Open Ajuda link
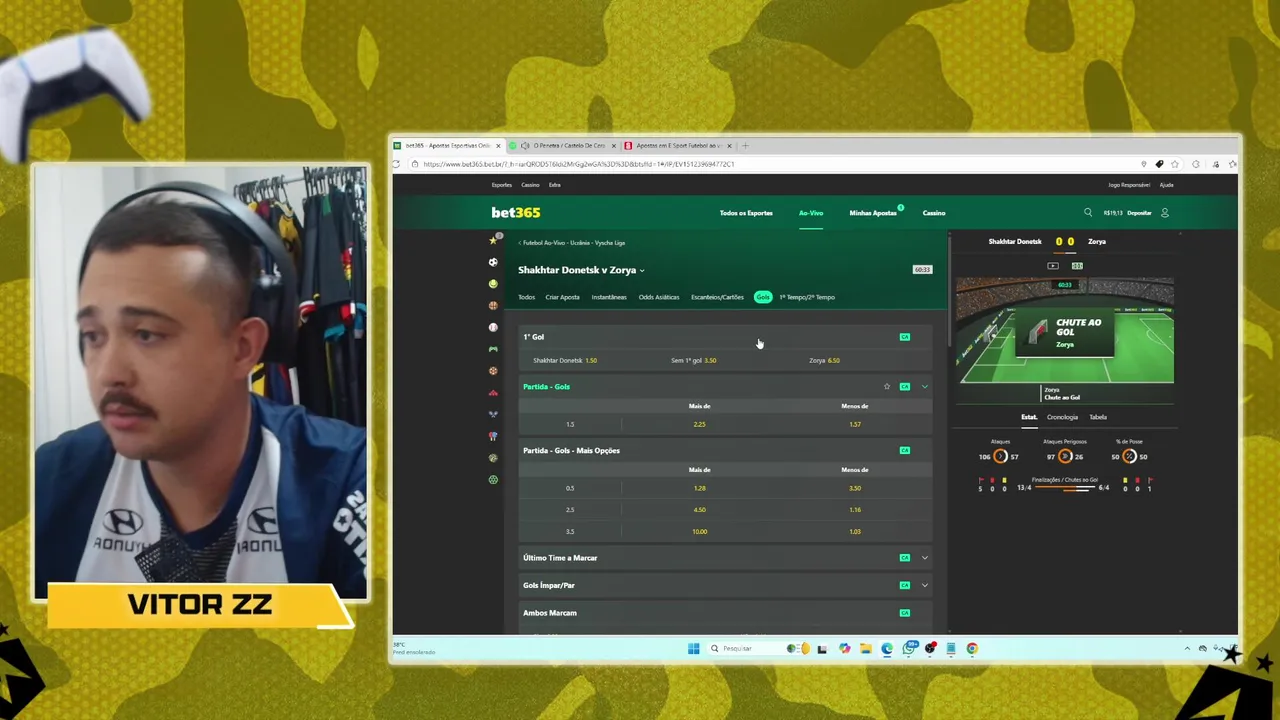1280x720 pixels. point(1167,185)
